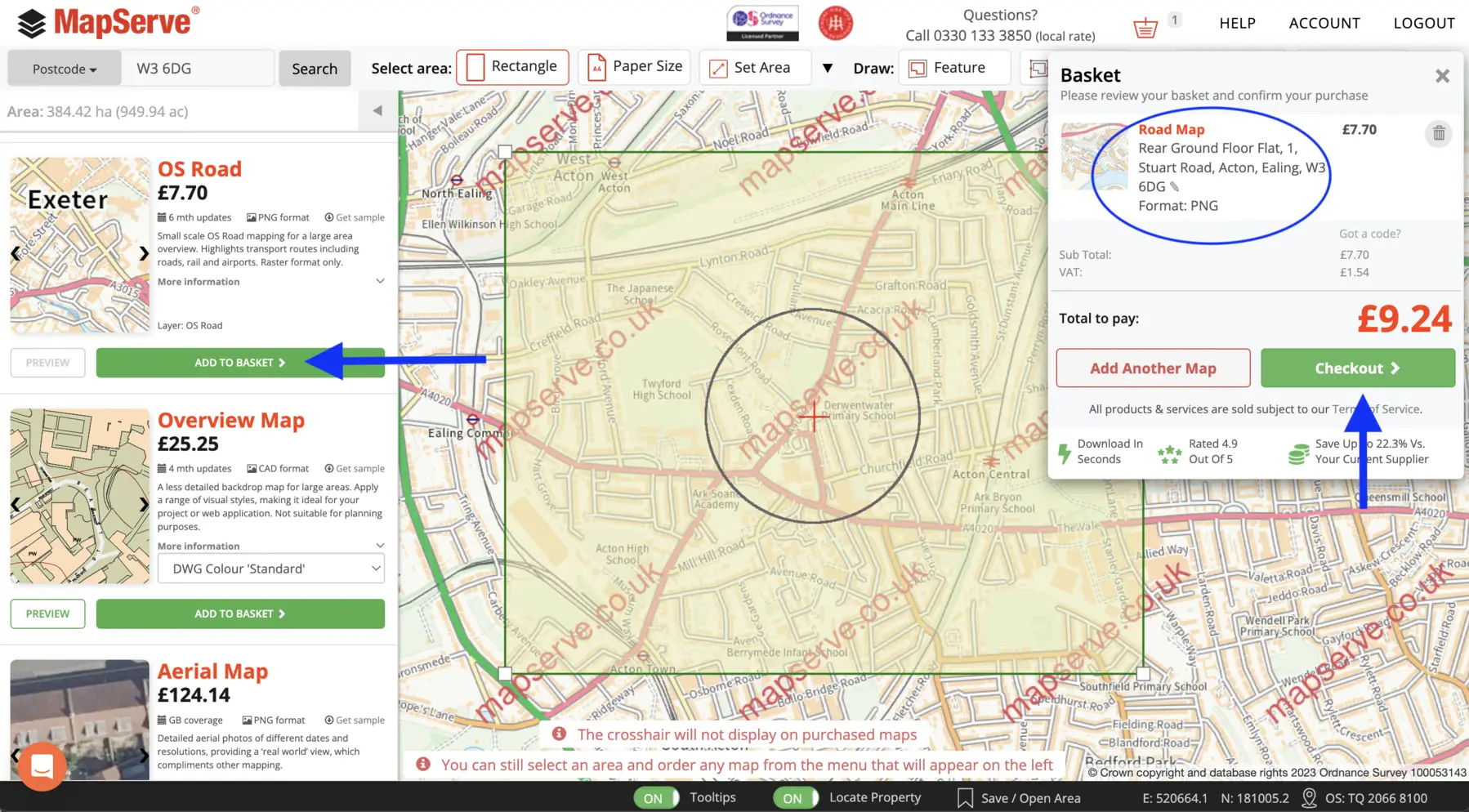Proceed to Checkout
The height and width of the screenshot is (812, 1469).
coord(1358,368)
